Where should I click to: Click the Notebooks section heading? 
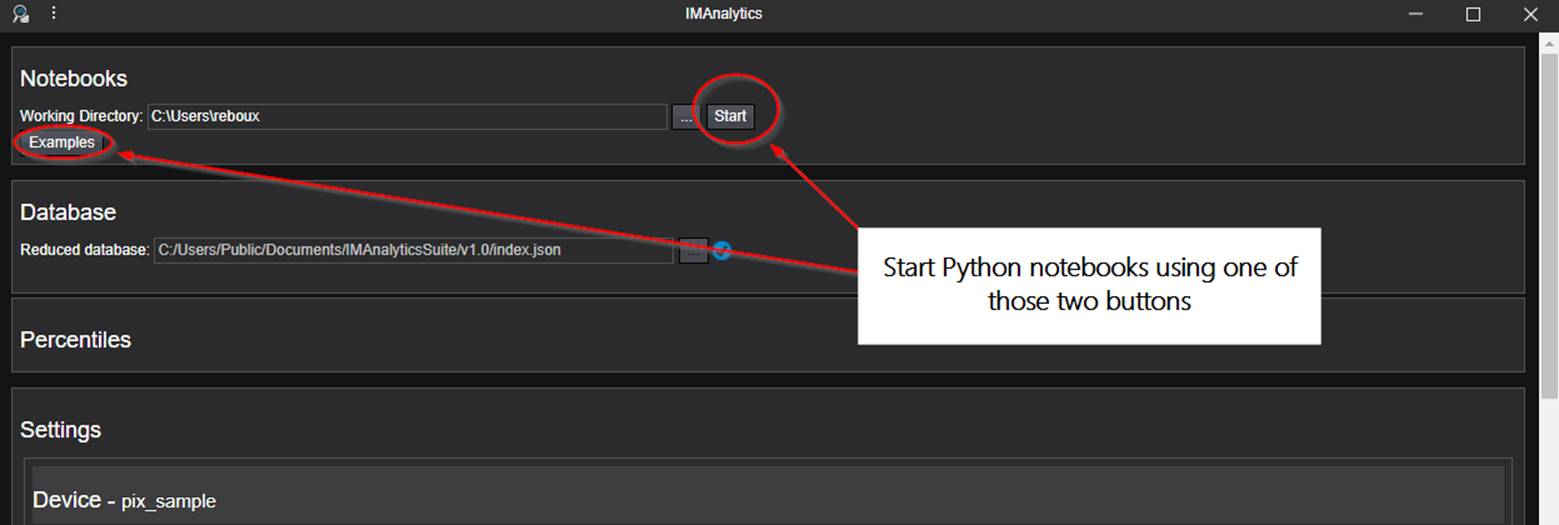tap(74, 79)
